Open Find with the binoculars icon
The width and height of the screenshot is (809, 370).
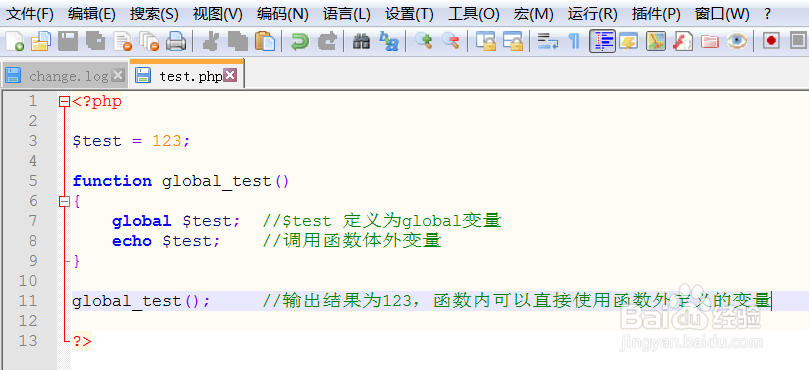[x=361, y=41]
